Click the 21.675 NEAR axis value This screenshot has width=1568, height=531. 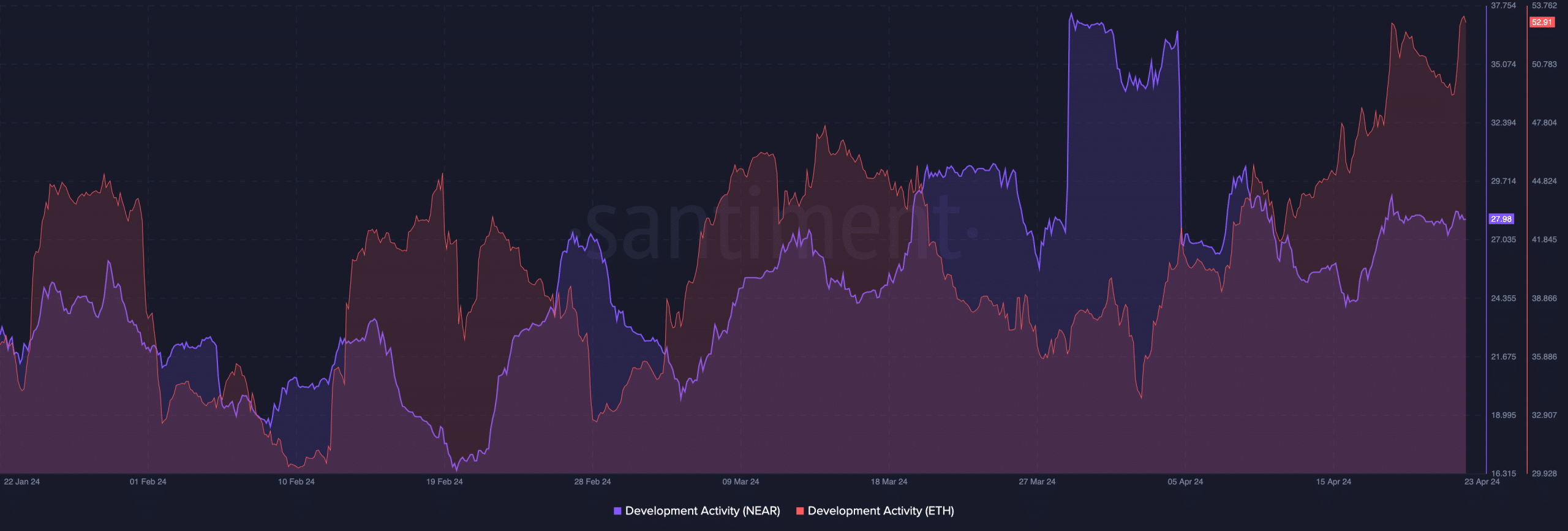[x=1504, y=356]
